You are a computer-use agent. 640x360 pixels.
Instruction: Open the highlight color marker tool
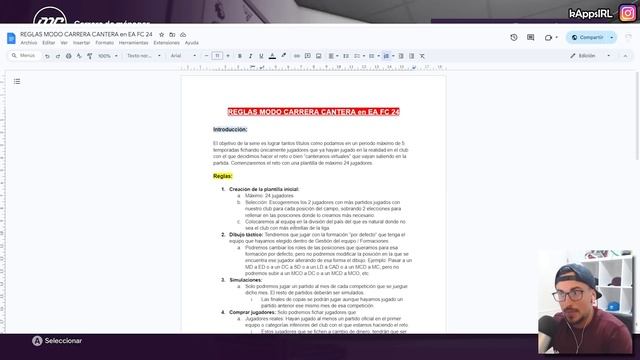click(284, 56)
